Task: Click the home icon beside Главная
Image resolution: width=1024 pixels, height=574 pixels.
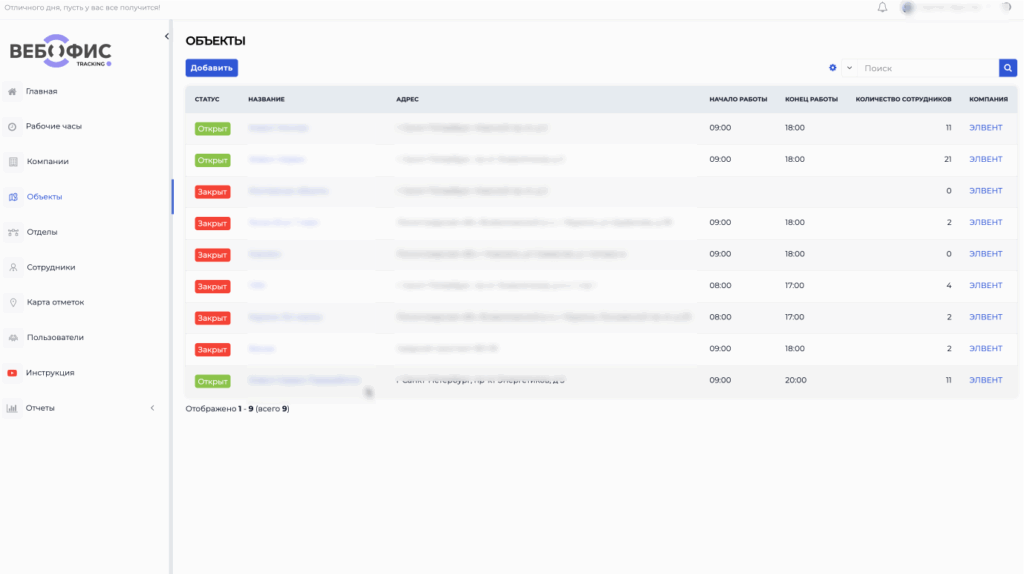Action: tap(12, 91)
